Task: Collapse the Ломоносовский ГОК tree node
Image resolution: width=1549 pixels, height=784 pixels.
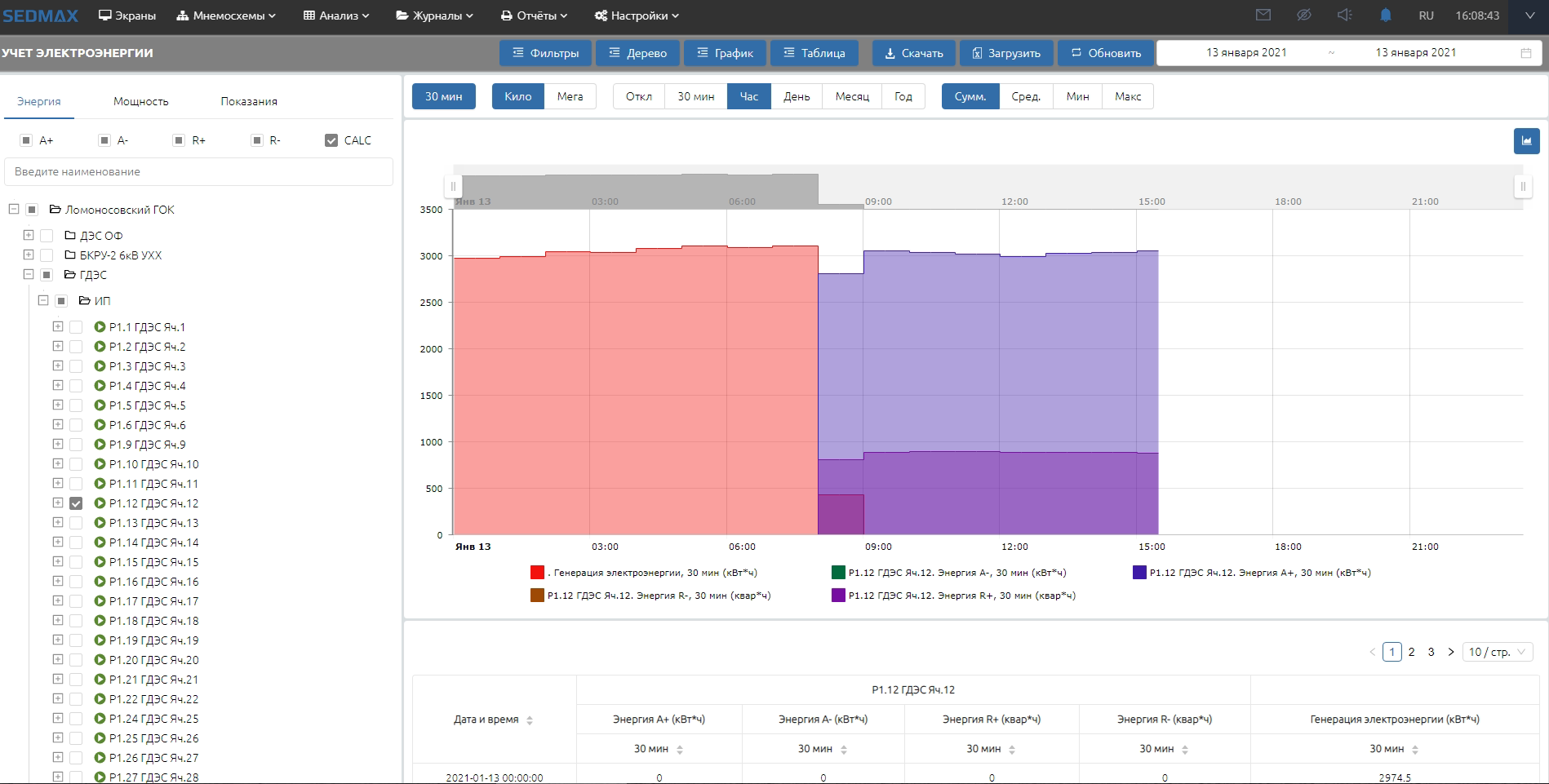Action: click(x=14, y=210)
